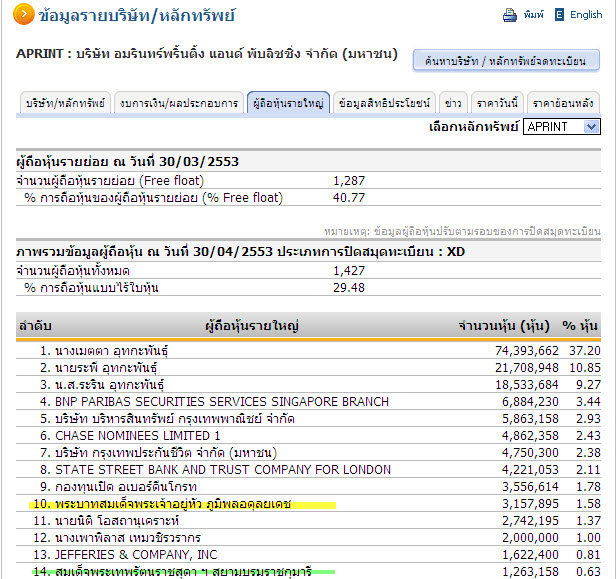Screen dimensions: 616x579
Task: Click the printer icon
Action: tap(510, 15)
